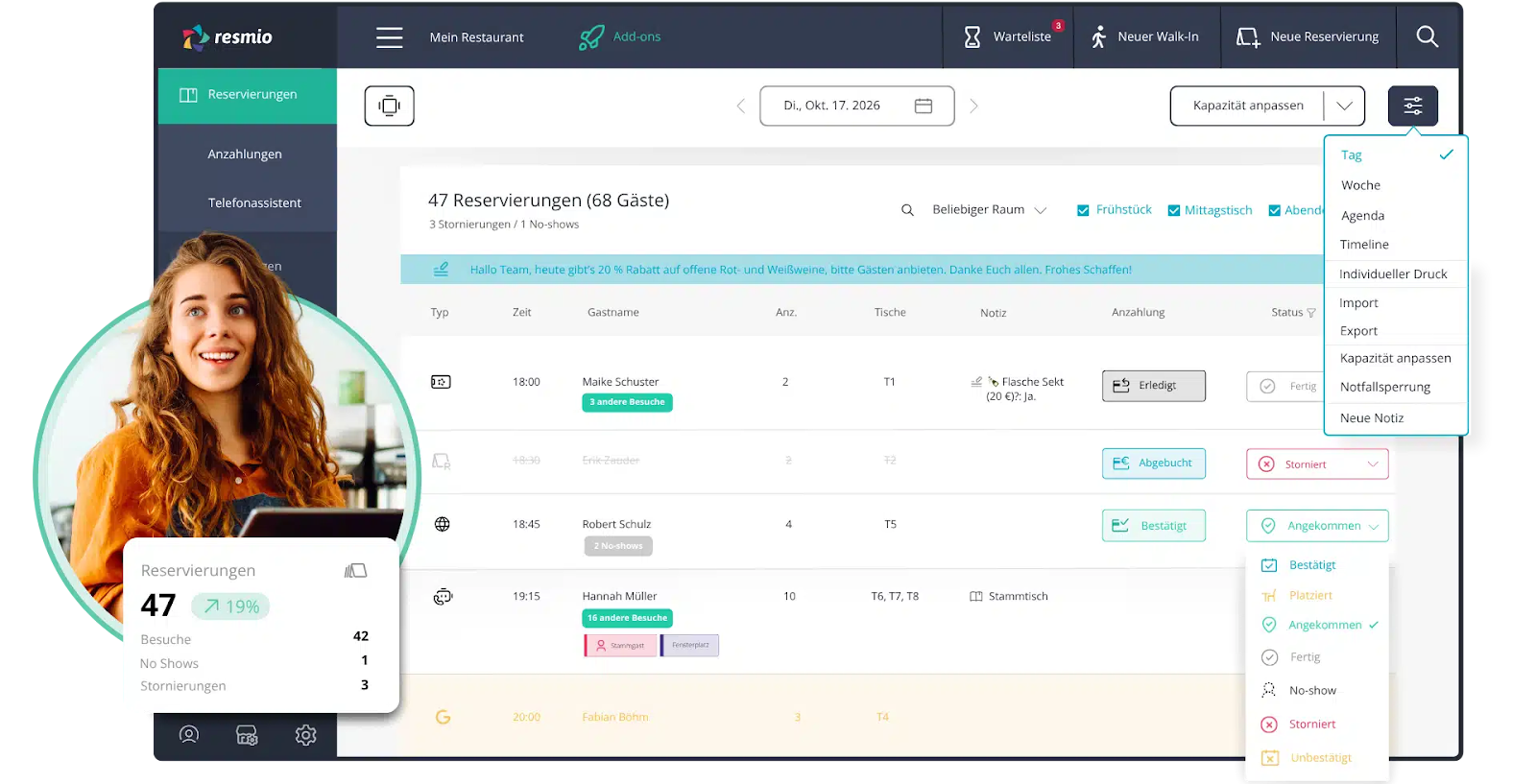The width and height of the screenshot is (1536, 784).
Task: Expand the Beliebiger Raum dropdown
Action: 989,210
